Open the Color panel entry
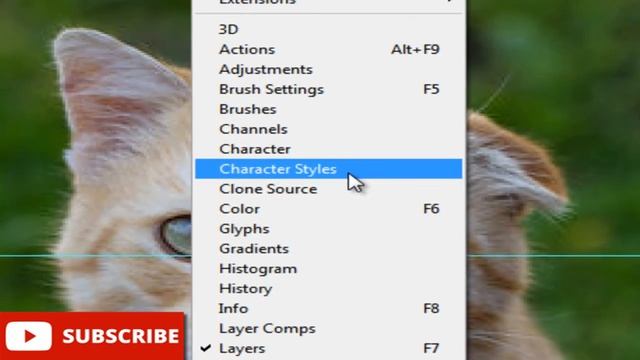This screenshot has height=360, width=640. click(x=329, y=209)
